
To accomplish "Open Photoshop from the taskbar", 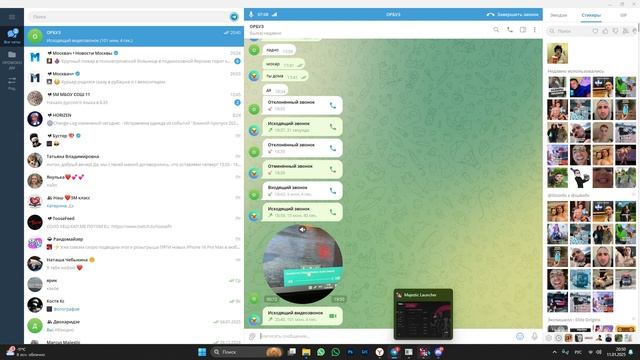I will [350, 352].
